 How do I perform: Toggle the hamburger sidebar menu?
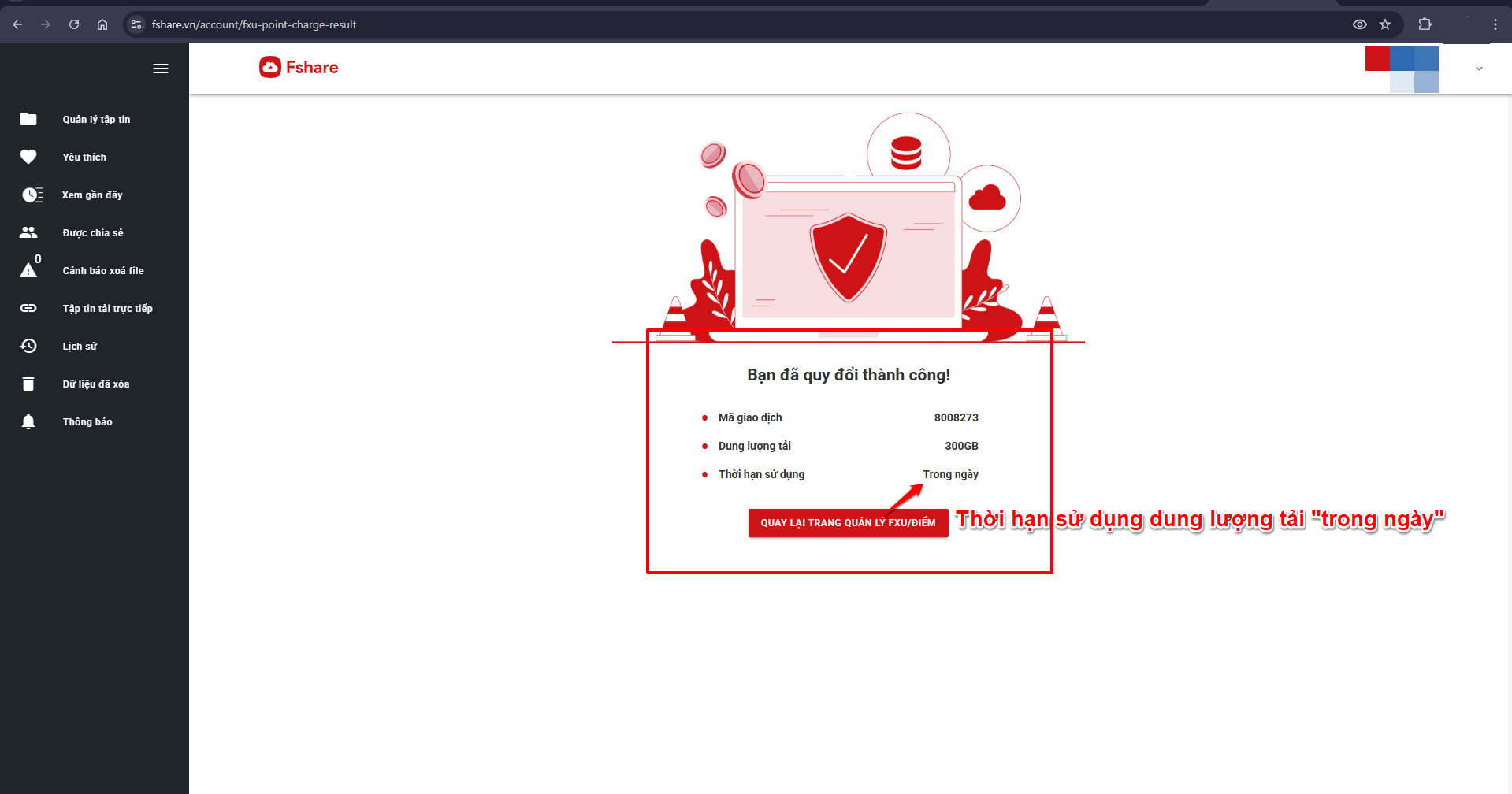161,69
